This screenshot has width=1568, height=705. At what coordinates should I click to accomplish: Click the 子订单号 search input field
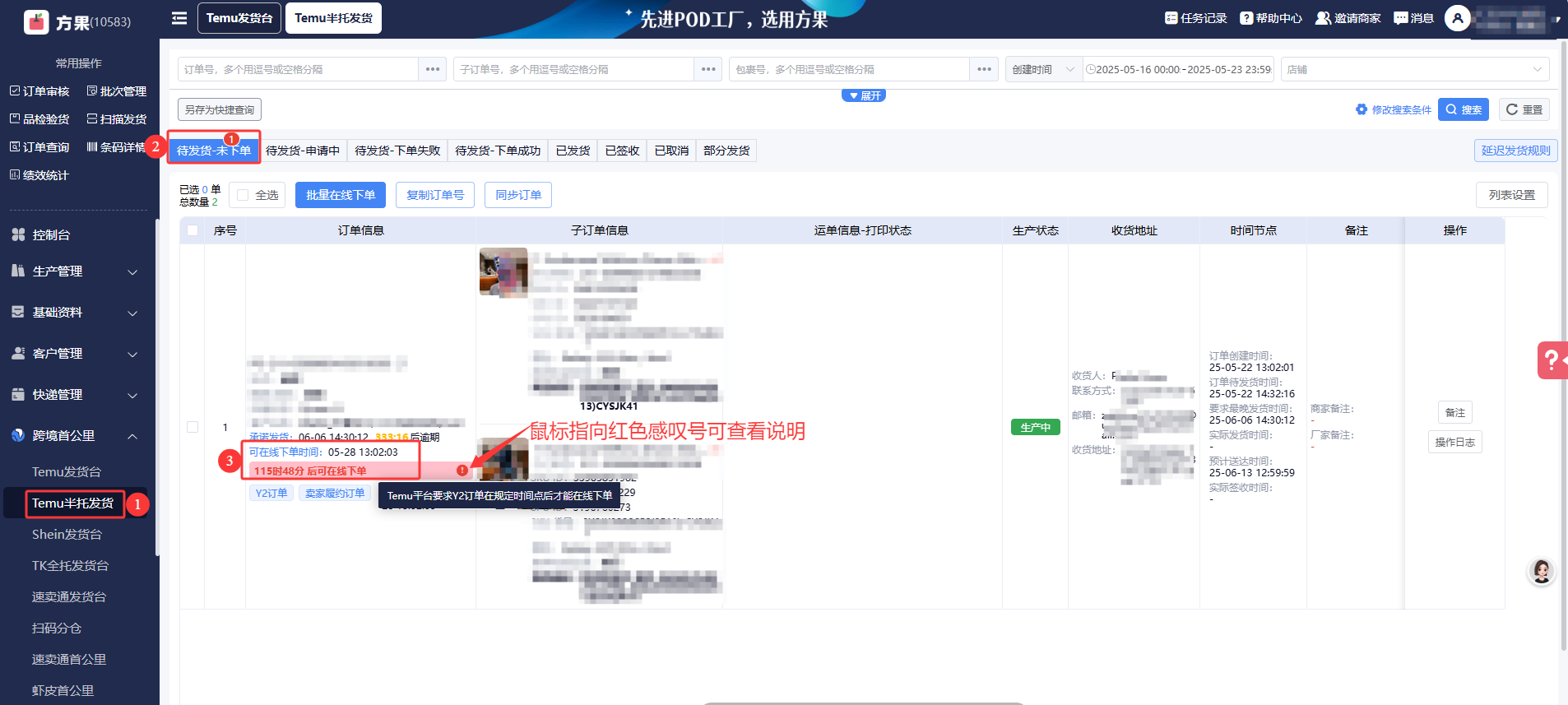573,69
